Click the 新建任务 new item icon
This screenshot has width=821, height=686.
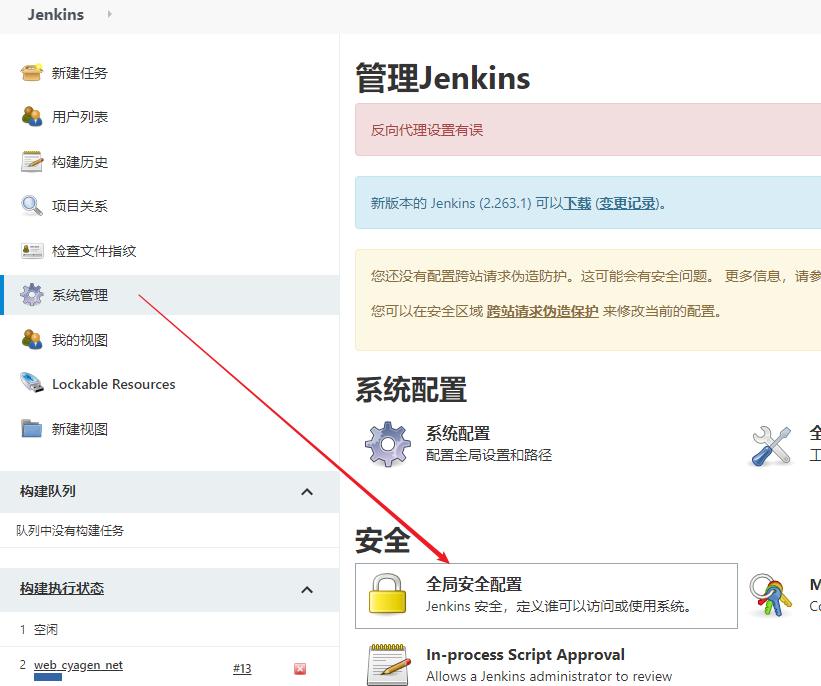tap(32, 73)
